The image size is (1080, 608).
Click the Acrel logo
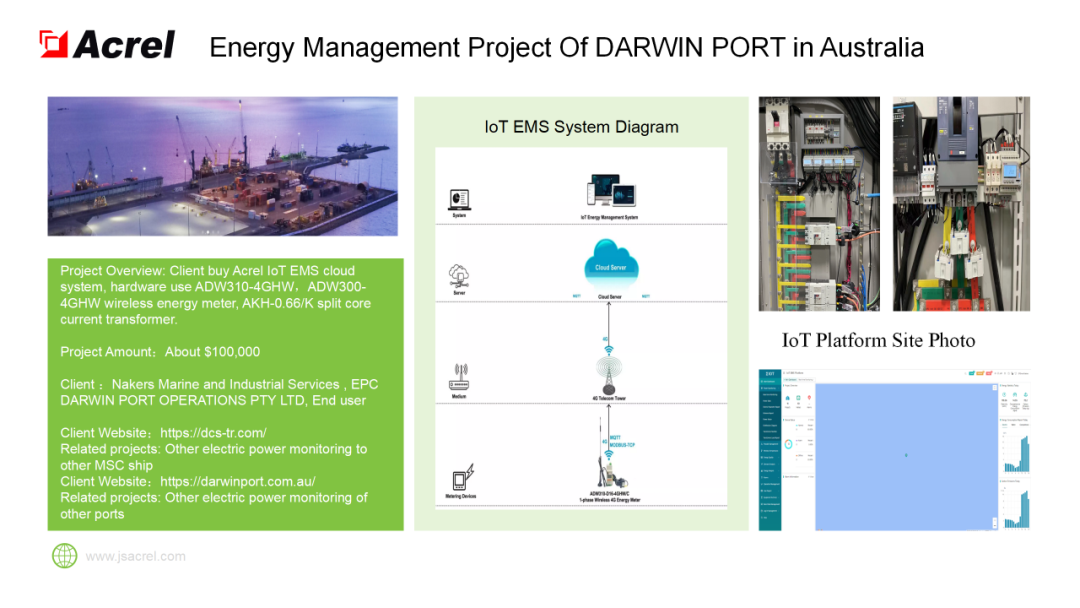pos(107,45)
